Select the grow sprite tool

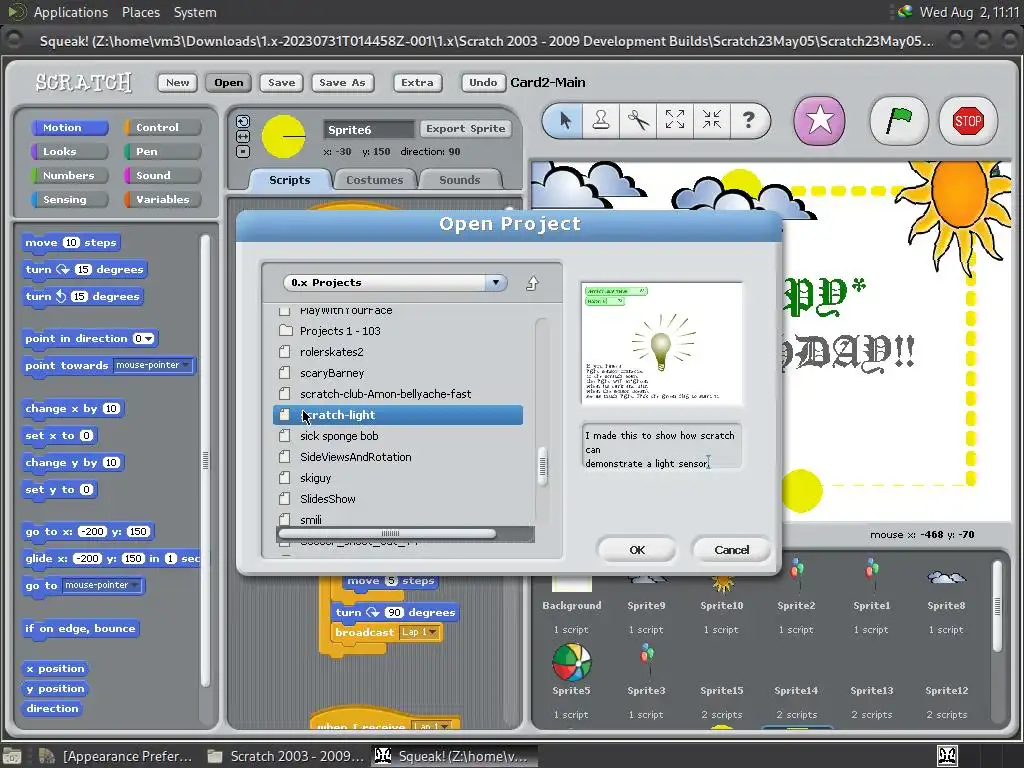point(675,120)
